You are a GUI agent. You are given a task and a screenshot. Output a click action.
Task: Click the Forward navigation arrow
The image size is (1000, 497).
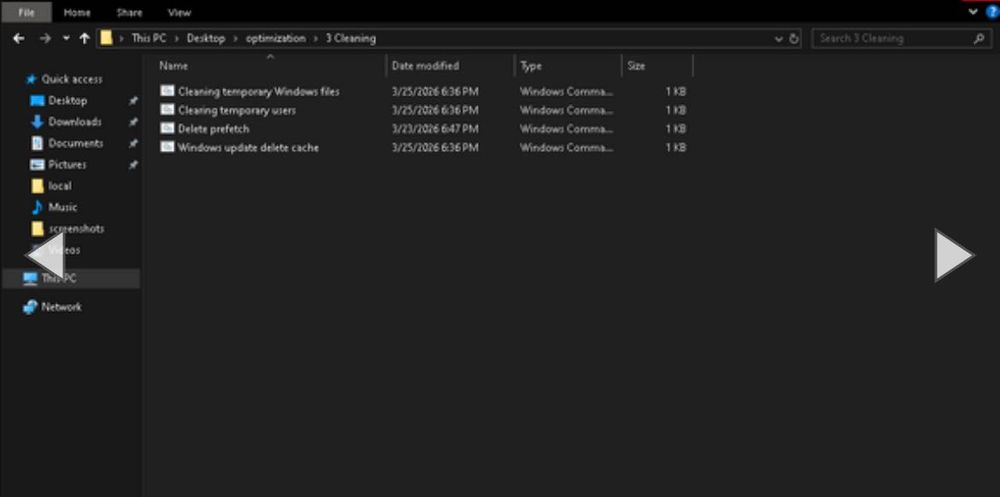45,38
